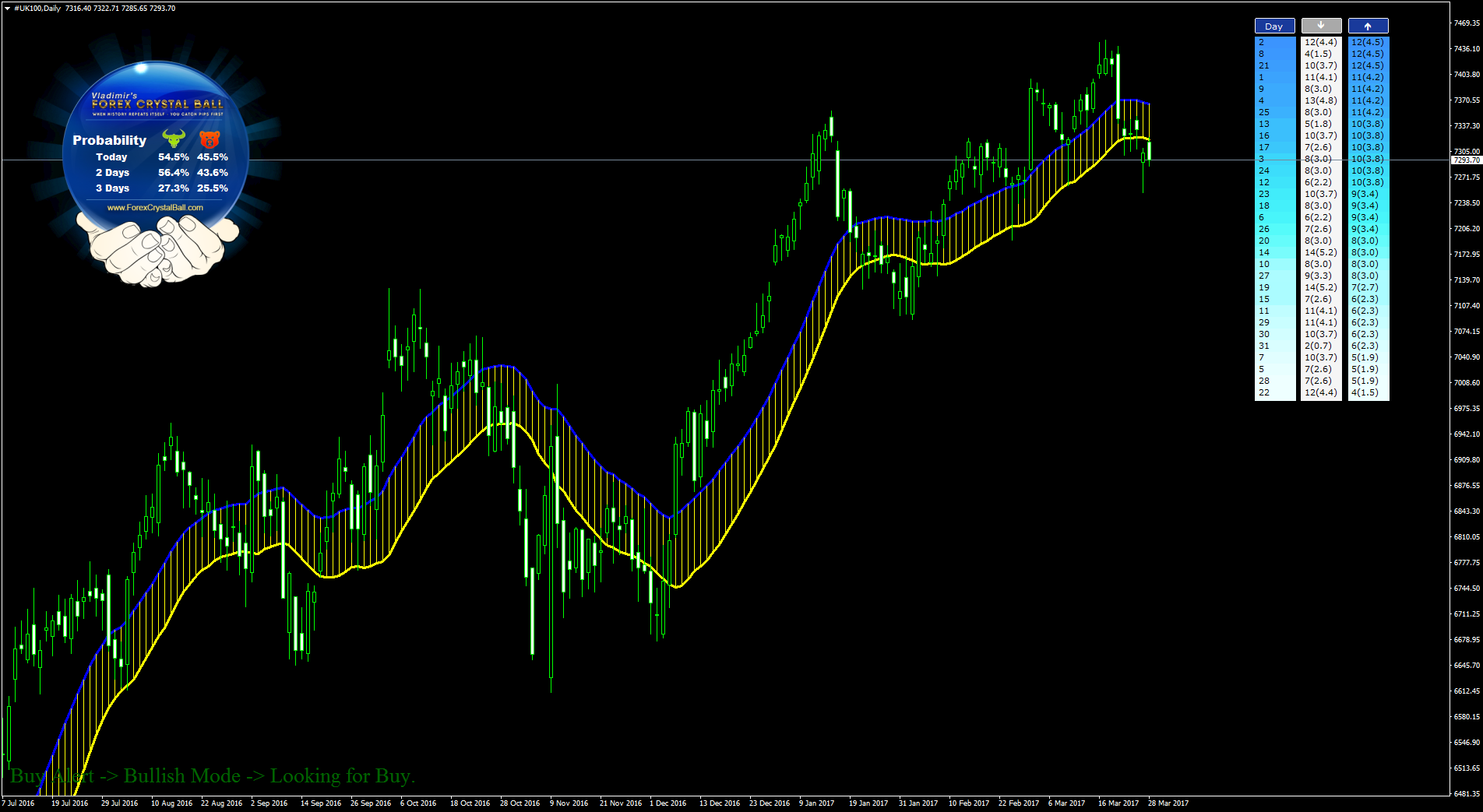
Task: Select the Today bullish probability 54.5%
Action: [x=173, y=157]
